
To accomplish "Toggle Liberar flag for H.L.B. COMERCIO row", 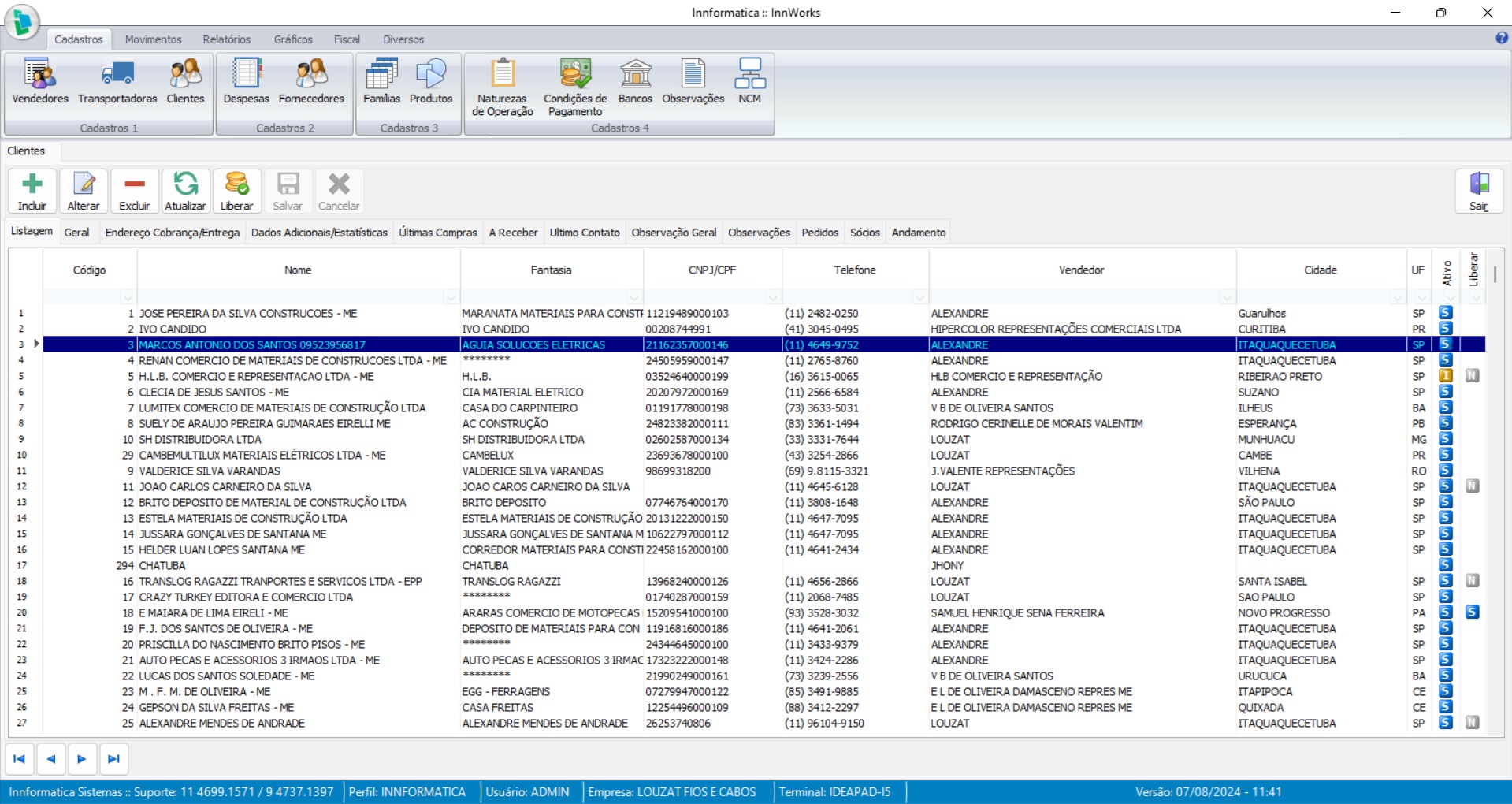I will click(1472, 376).
